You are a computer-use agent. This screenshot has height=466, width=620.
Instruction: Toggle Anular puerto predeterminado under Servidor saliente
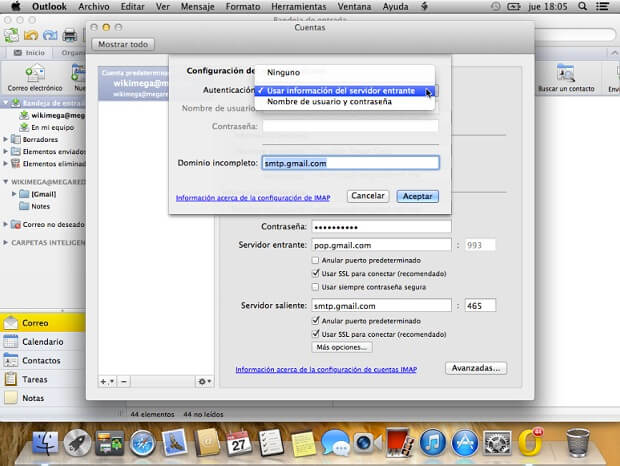(315, 321)
